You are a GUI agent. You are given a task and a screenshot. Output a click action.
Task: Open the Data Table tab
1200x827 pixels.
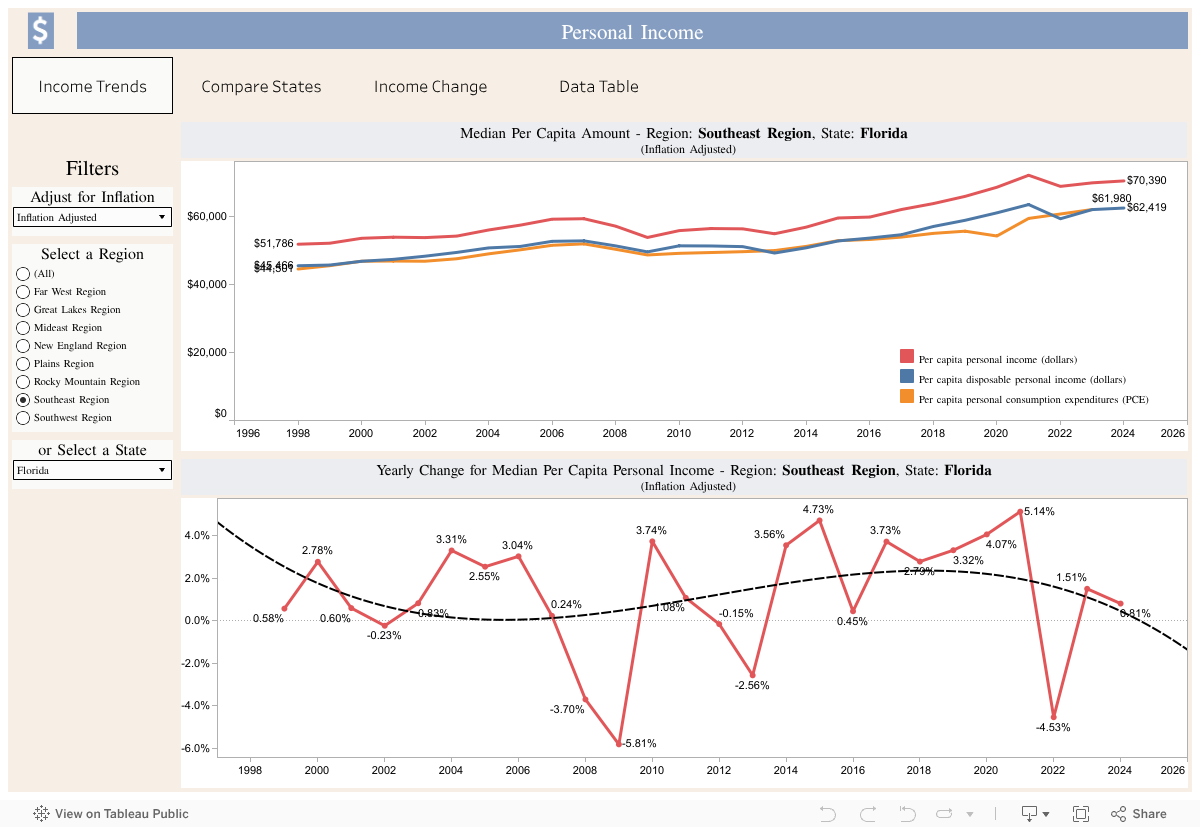598,86
